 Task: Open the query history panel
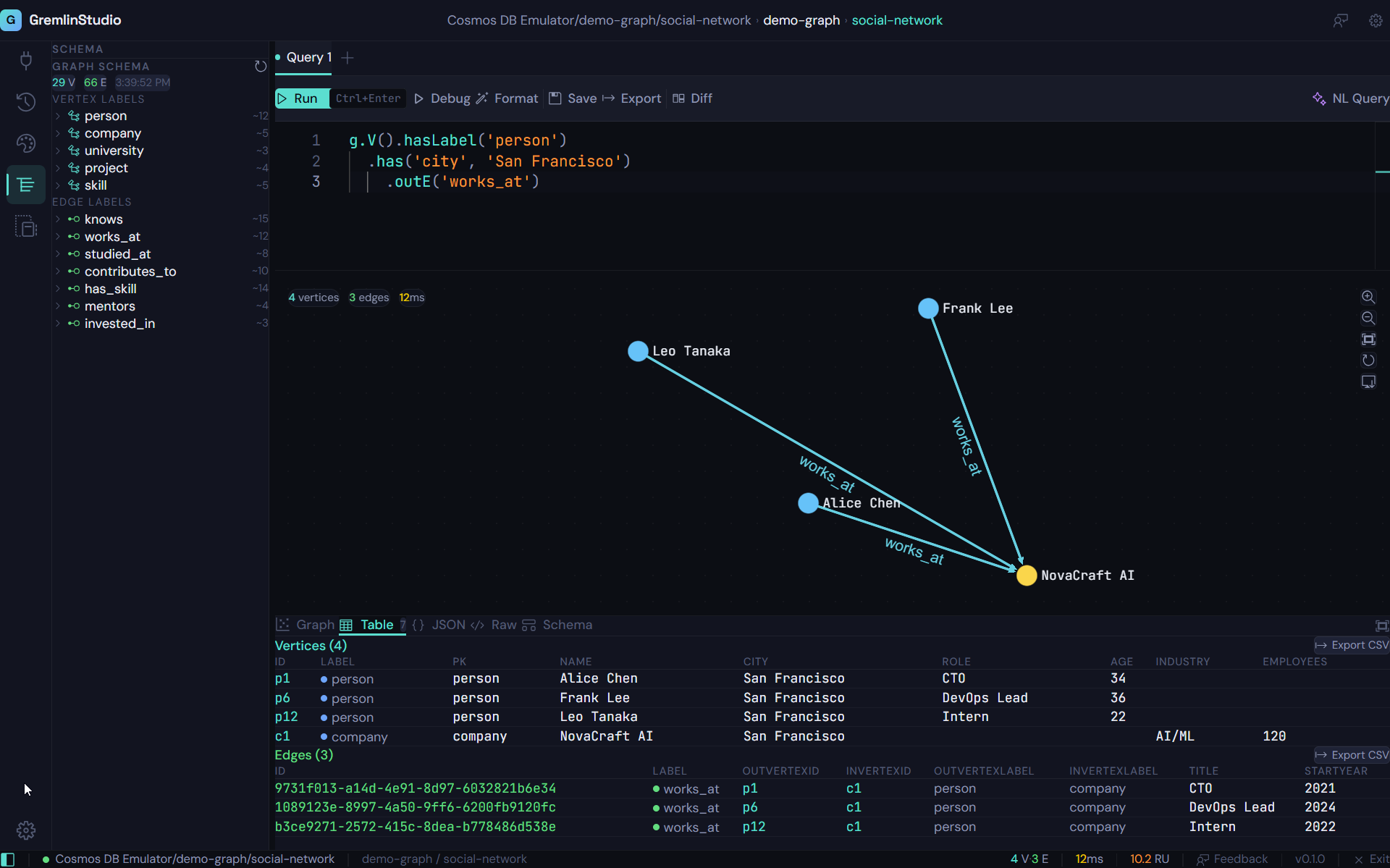pos(26,102)
